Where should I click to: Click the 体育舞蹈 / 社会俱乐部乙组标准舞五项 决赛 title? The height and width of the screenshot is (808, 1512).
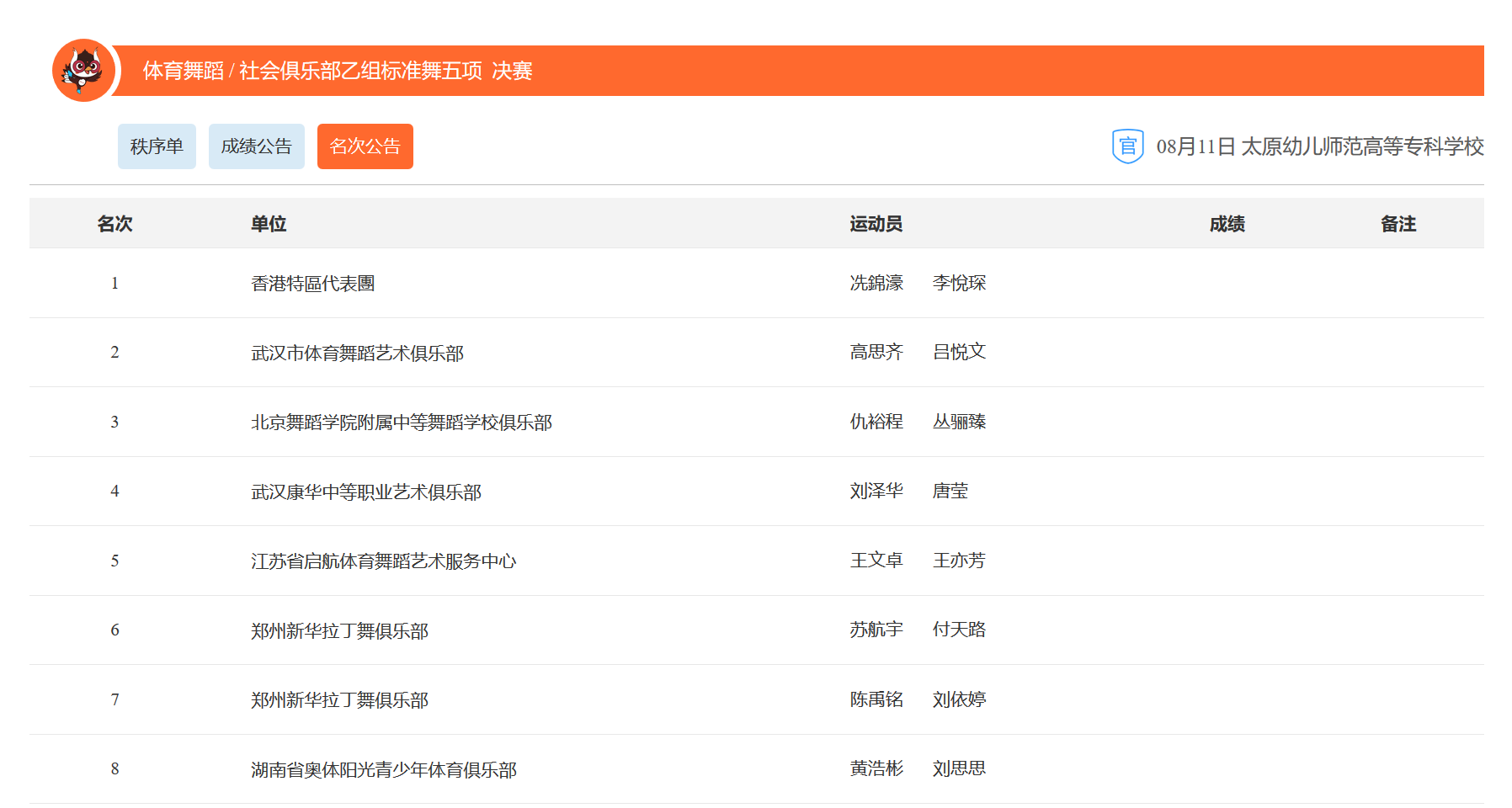tap(338, 71)
